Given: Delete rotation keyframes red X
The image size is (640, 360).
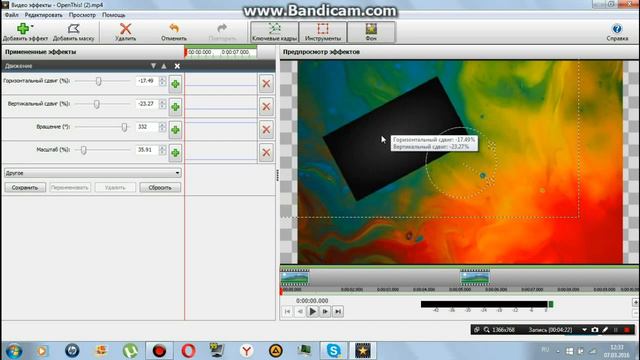Looking at the screenshot, I should (x=266, y=129).
